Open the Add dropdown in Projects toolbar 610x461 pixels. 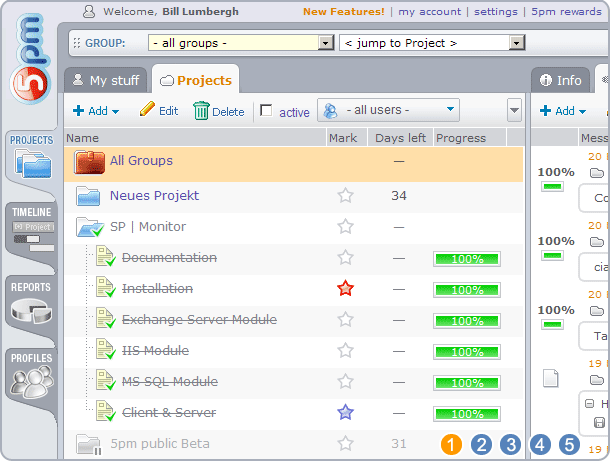(x=96, y=111)
